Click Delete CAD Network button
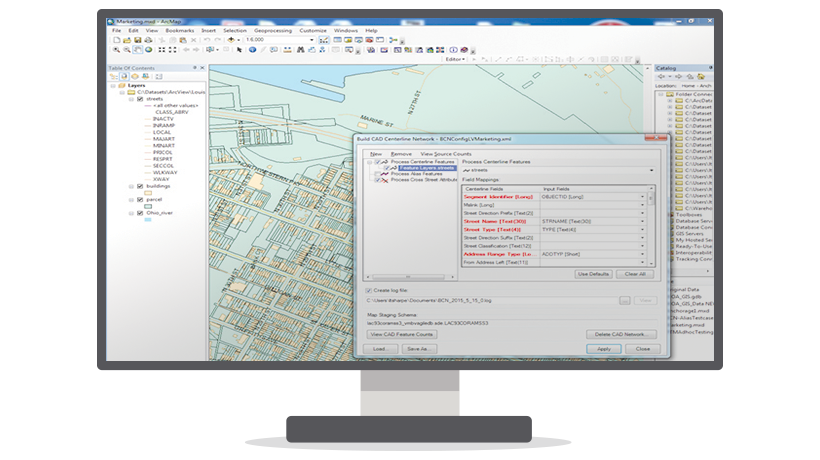 pyautogui.click(x=621, y=334)
